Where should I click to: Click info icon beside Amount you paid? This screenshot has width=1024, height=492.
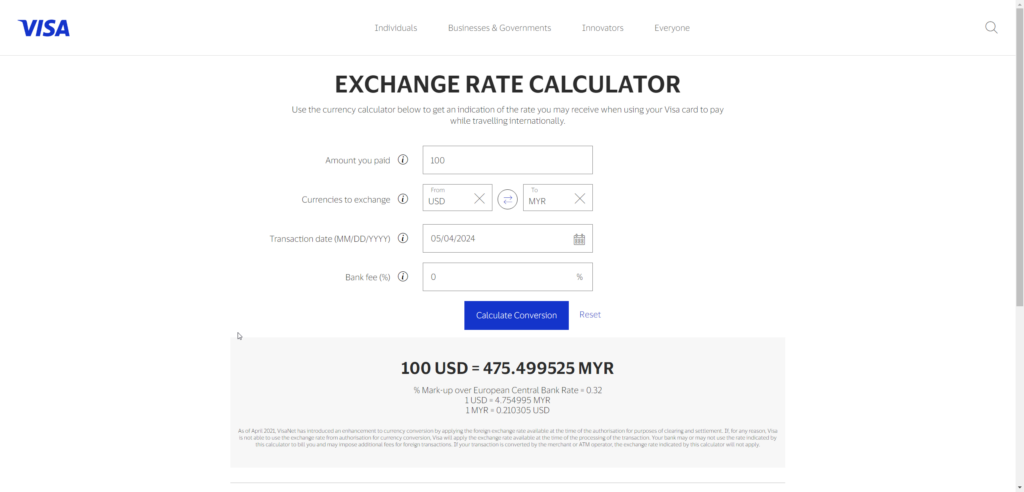tap(403, 160)
